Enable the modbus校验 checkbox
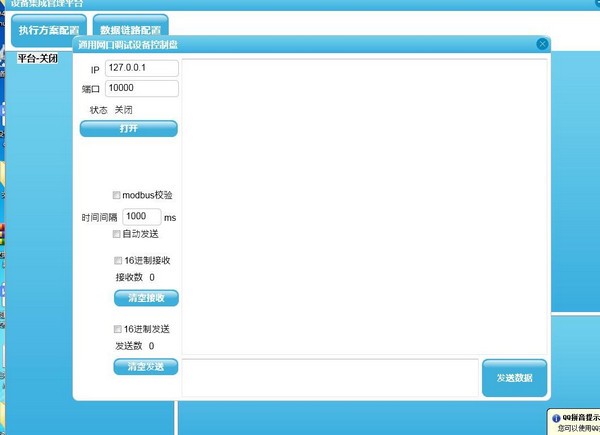This screenshot has height=435, width=600. pyautogui.click(x=117, y=195)
